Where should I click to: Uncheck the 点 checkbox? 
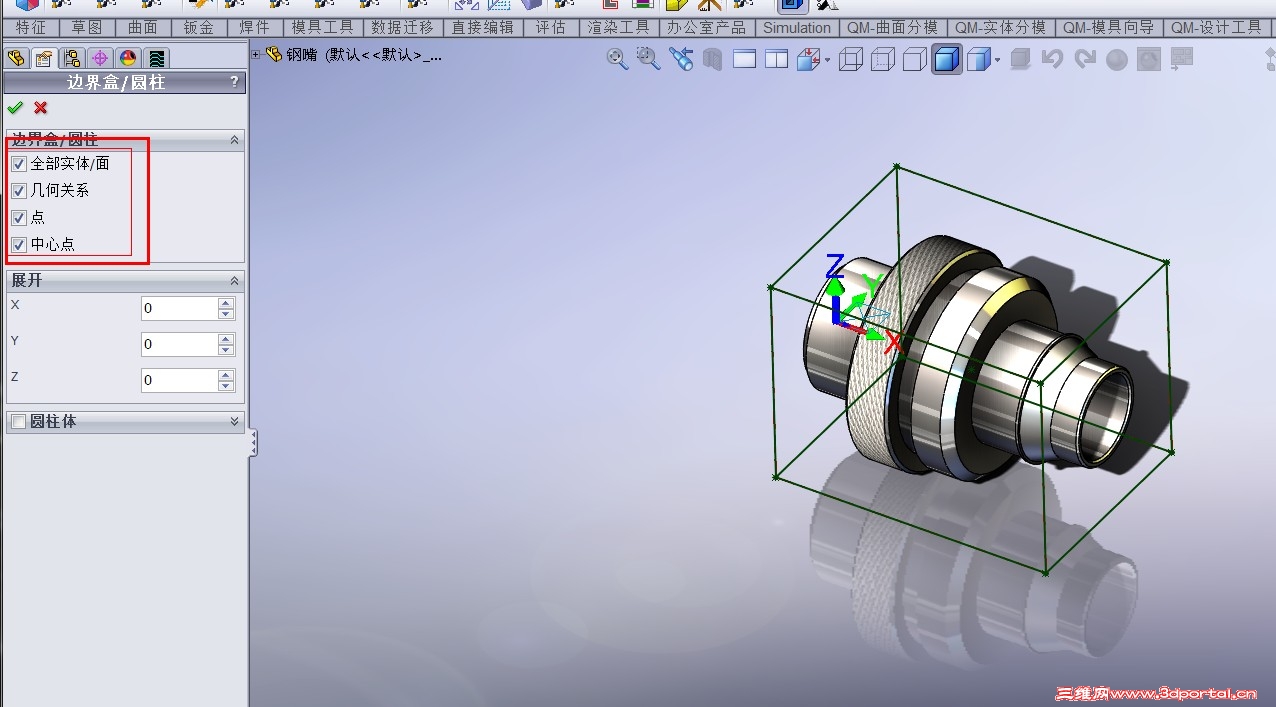pos(19,217)
